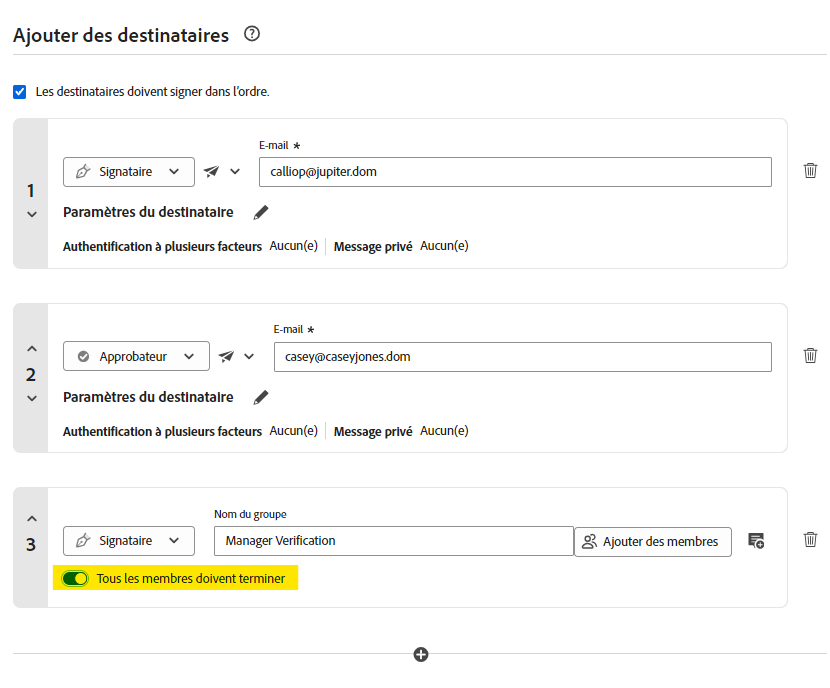
Task: Click inside the Nom du groupe field
Action: point(390,540)
